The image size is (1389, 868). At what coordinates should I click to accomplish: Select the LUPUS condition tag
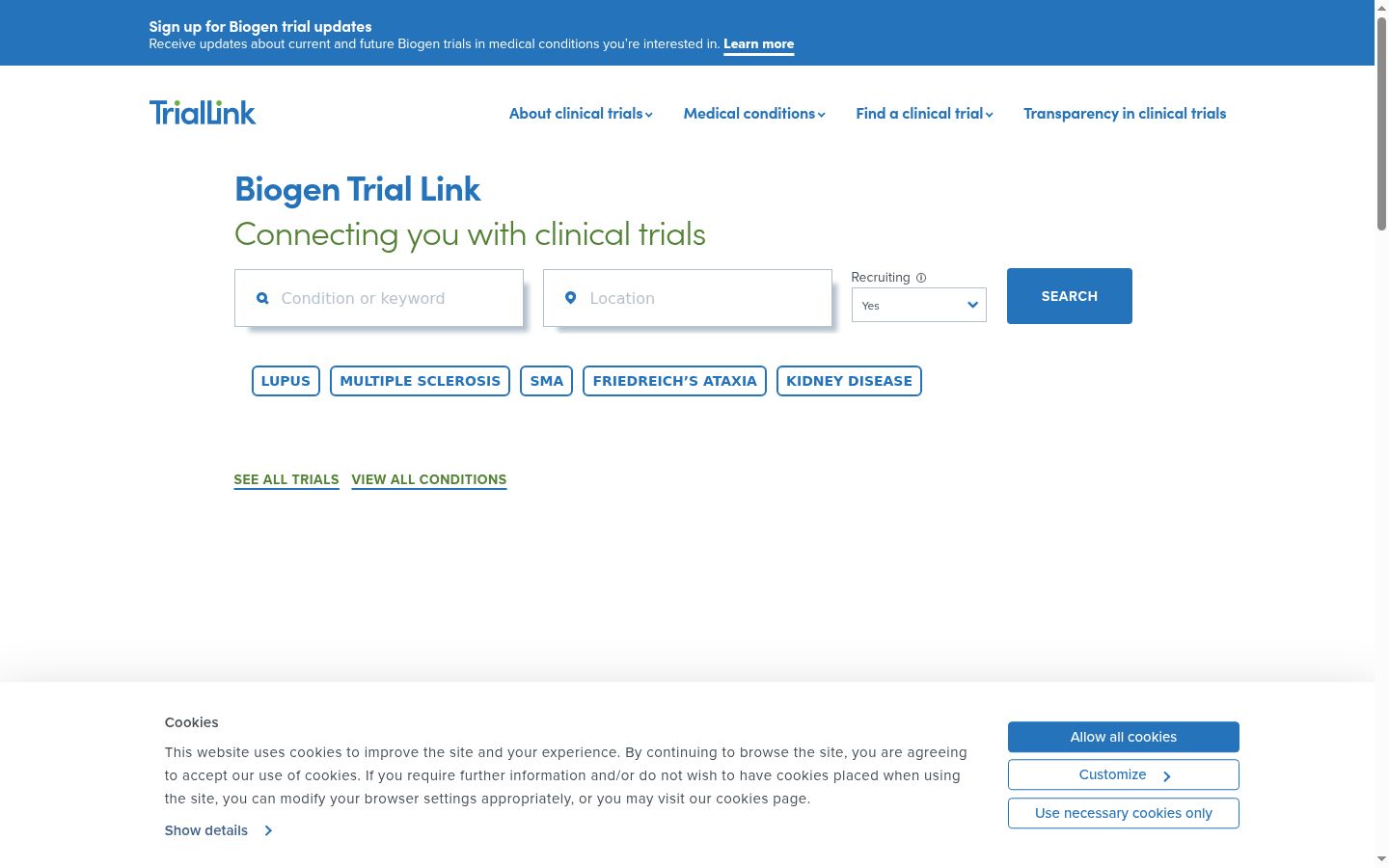[x=286, y=381]
